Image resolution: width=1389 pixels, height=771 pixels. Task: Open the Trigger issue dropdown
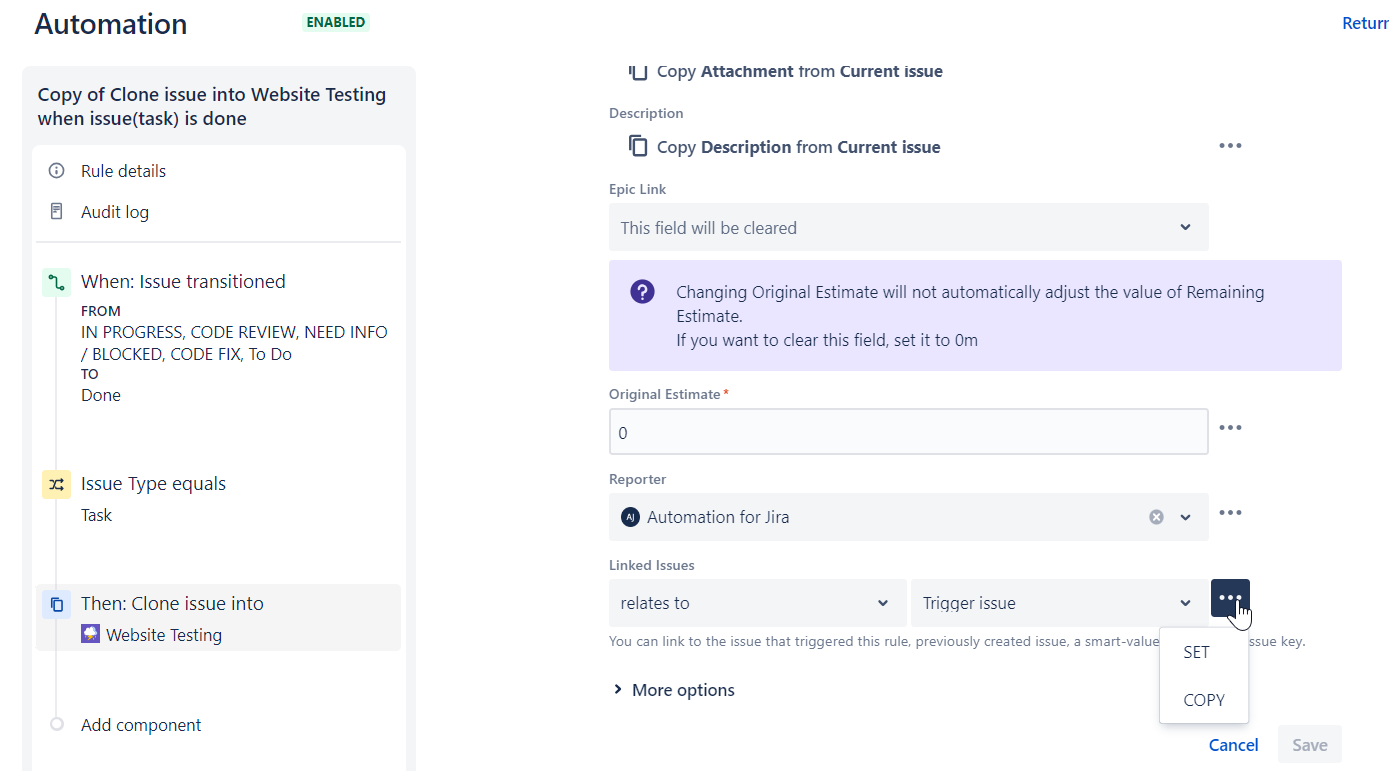pyautogui.click(x=1059, y=603)
